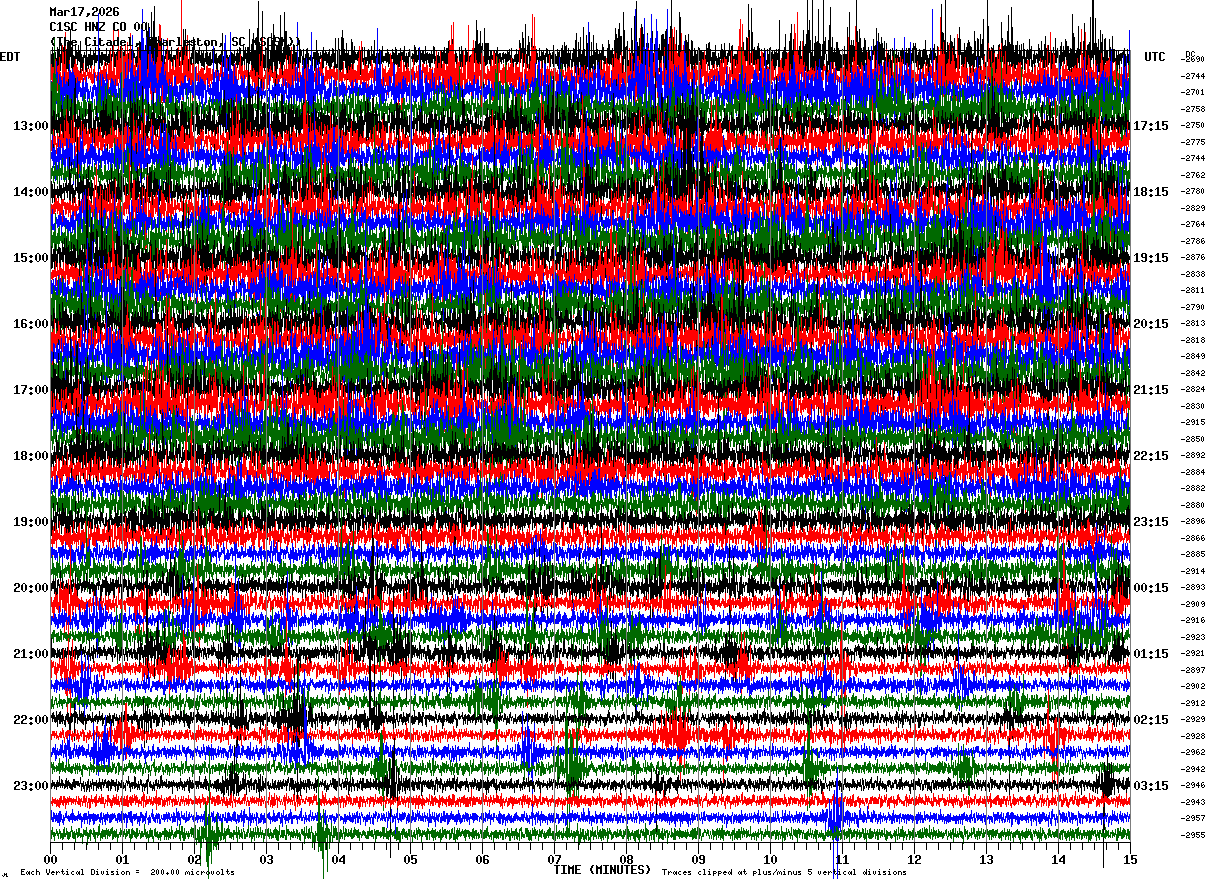
Task: Select the DC offset value -2849
Action: pos(1194,357)
